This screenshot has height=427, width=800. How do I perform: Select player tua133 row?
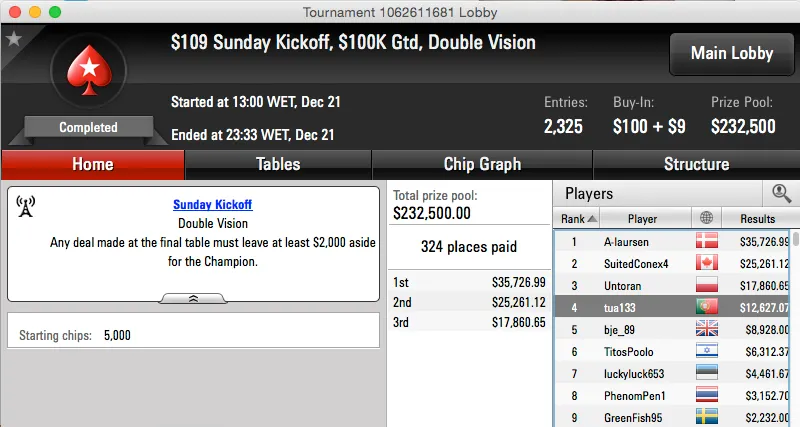[x=642, y=307]
